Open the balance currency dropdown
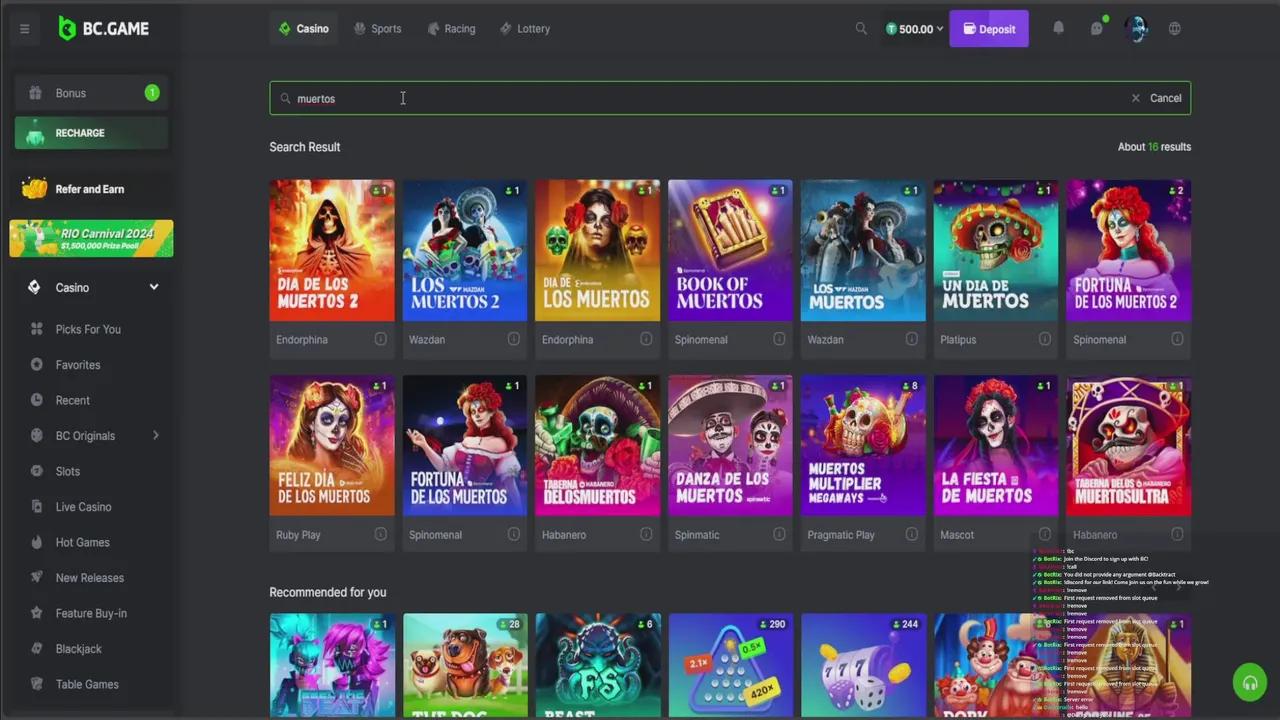Viewport: 1280px width, 720px height. point(914,29)
